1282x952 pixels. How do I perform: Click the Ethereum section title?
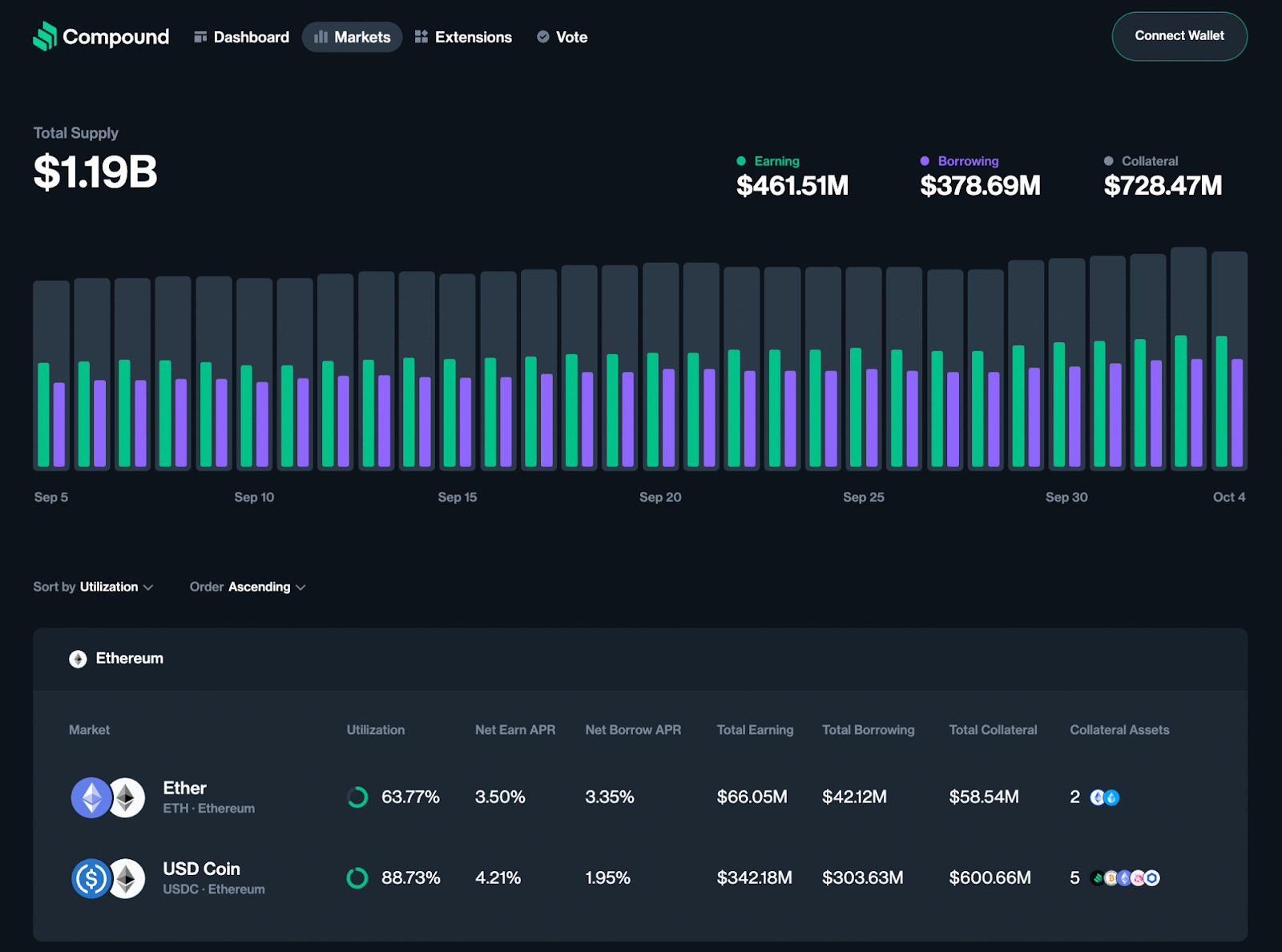coord(130,658)
